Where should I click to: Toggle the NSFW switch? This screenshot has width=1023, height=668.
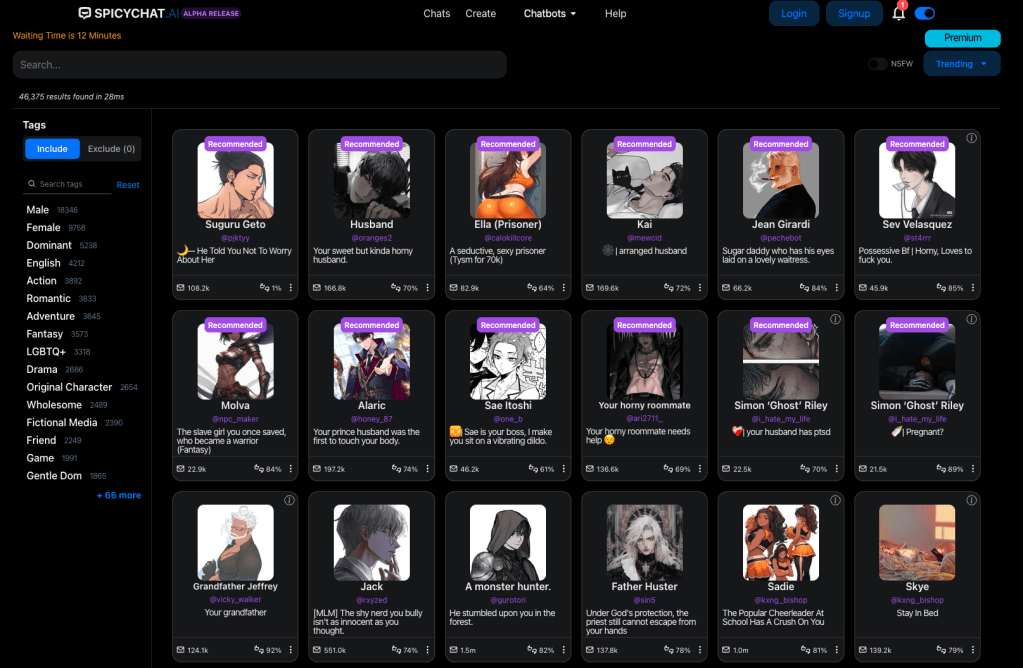(x=877, y=64)
